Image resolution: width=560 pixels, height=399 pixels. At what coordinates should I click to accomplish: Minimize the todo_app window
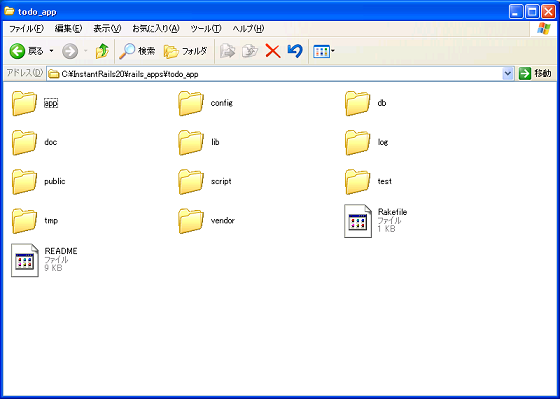tap(516, 12)
